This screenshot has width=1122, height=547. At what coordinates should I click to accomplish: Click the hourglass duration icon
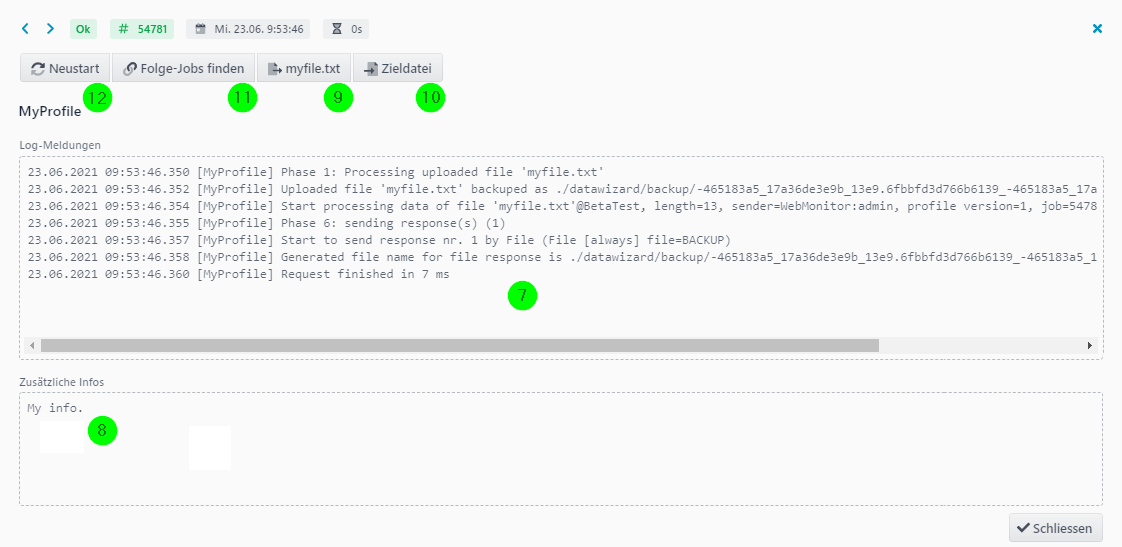[x=337, y=29]
